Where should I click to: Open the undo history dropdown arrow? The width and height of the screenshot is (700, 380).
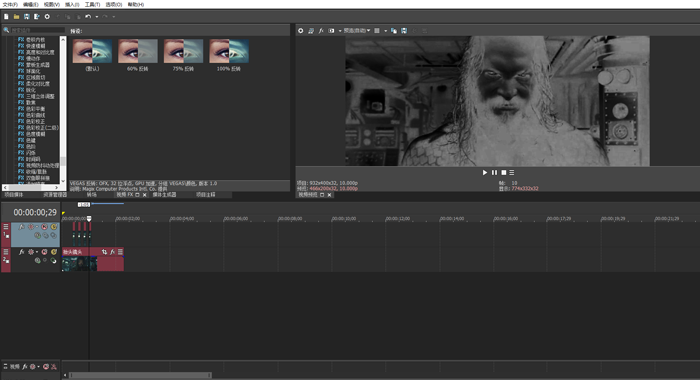96,17
